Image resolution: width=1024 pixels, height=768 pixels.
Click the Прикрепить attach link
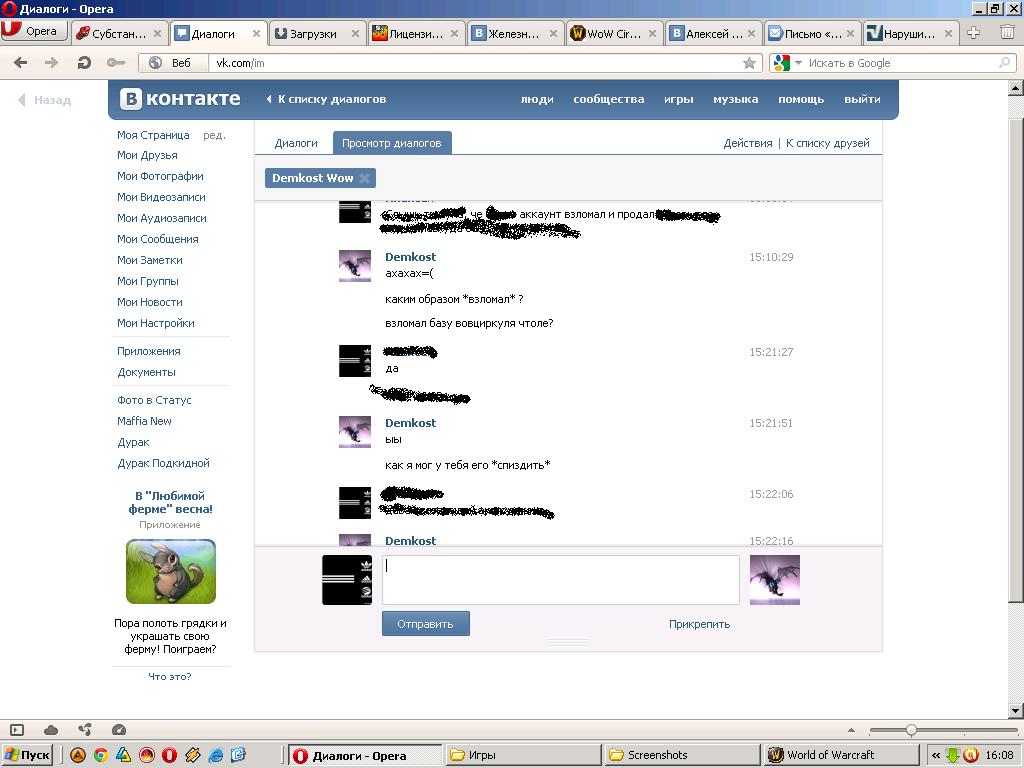point(699,624)
